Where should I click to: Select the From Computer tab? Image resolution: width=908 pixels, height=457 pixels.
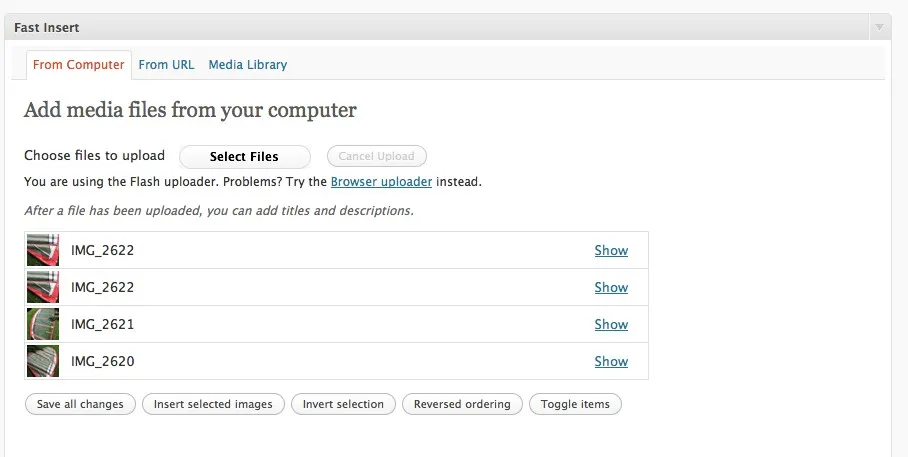point(79,65)
